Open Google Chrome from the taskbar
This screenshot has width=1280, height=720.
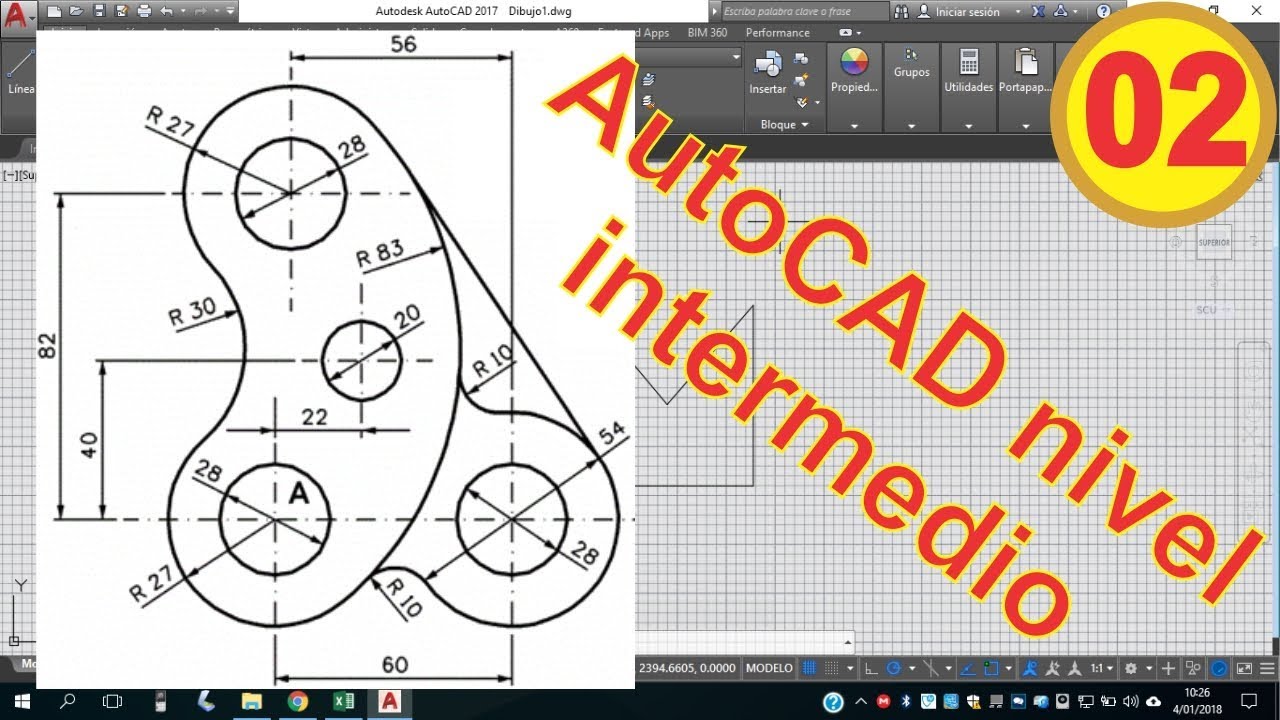(297, 701)
